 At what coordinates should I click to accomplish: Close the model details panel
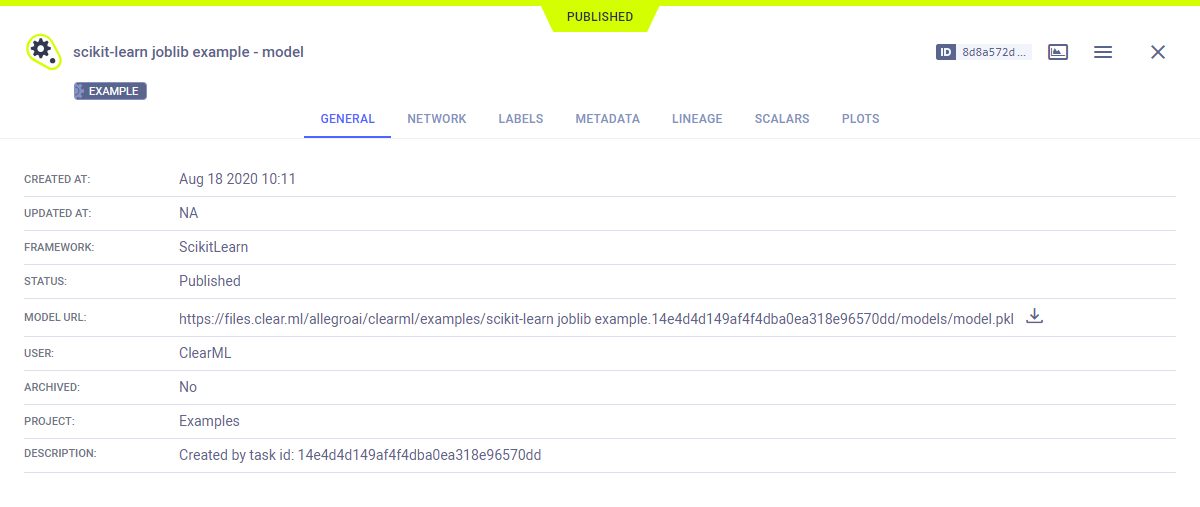1158,52
